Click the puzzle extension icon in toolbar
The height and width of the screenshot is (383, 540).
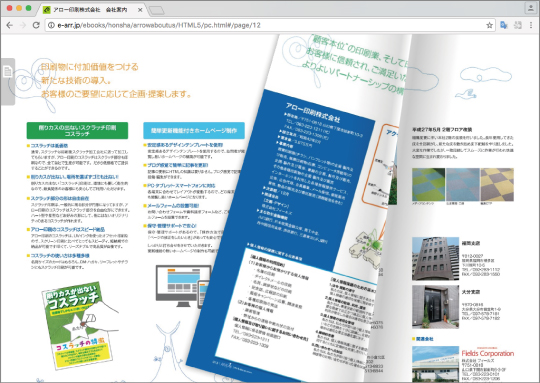tap(518, 25)
